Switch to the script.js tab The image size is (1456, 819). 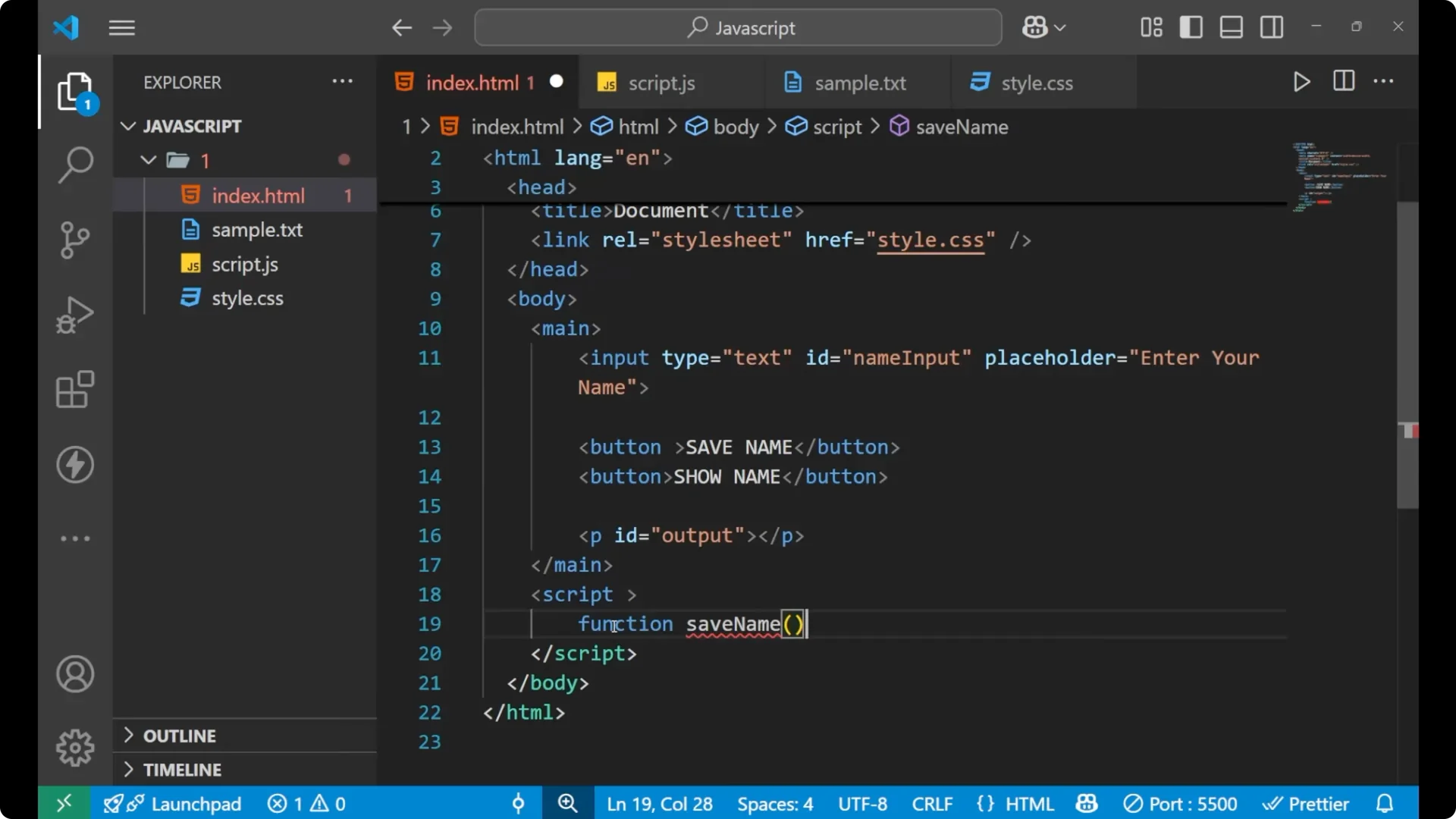pos(663,83)
